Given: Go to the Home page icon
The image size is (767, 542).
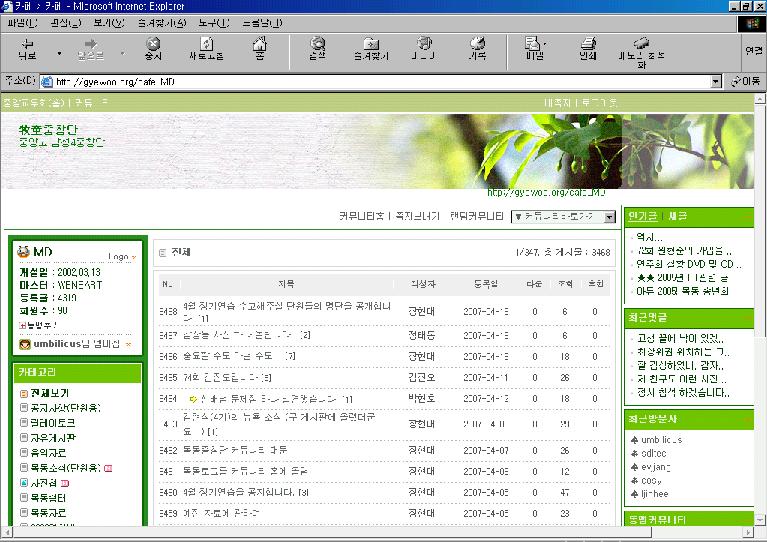Looking at the screenshot, I should coord(259,49).
